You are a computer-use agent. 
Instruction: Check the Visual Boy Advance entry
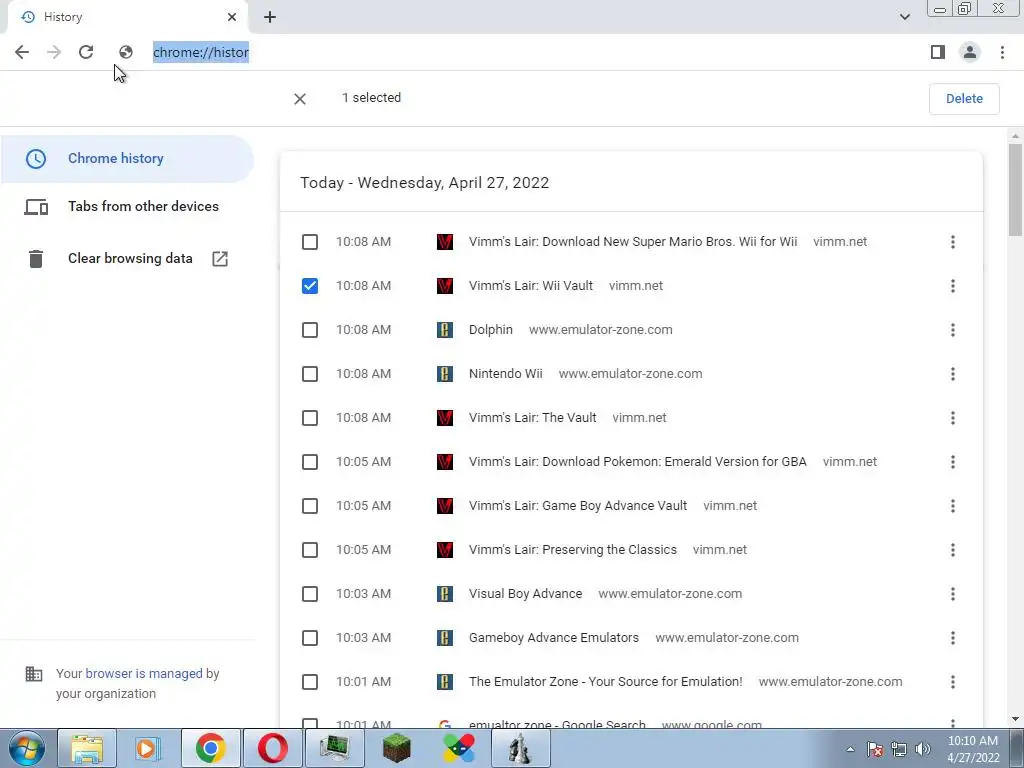pyautogui.click(x=310, y=594)
